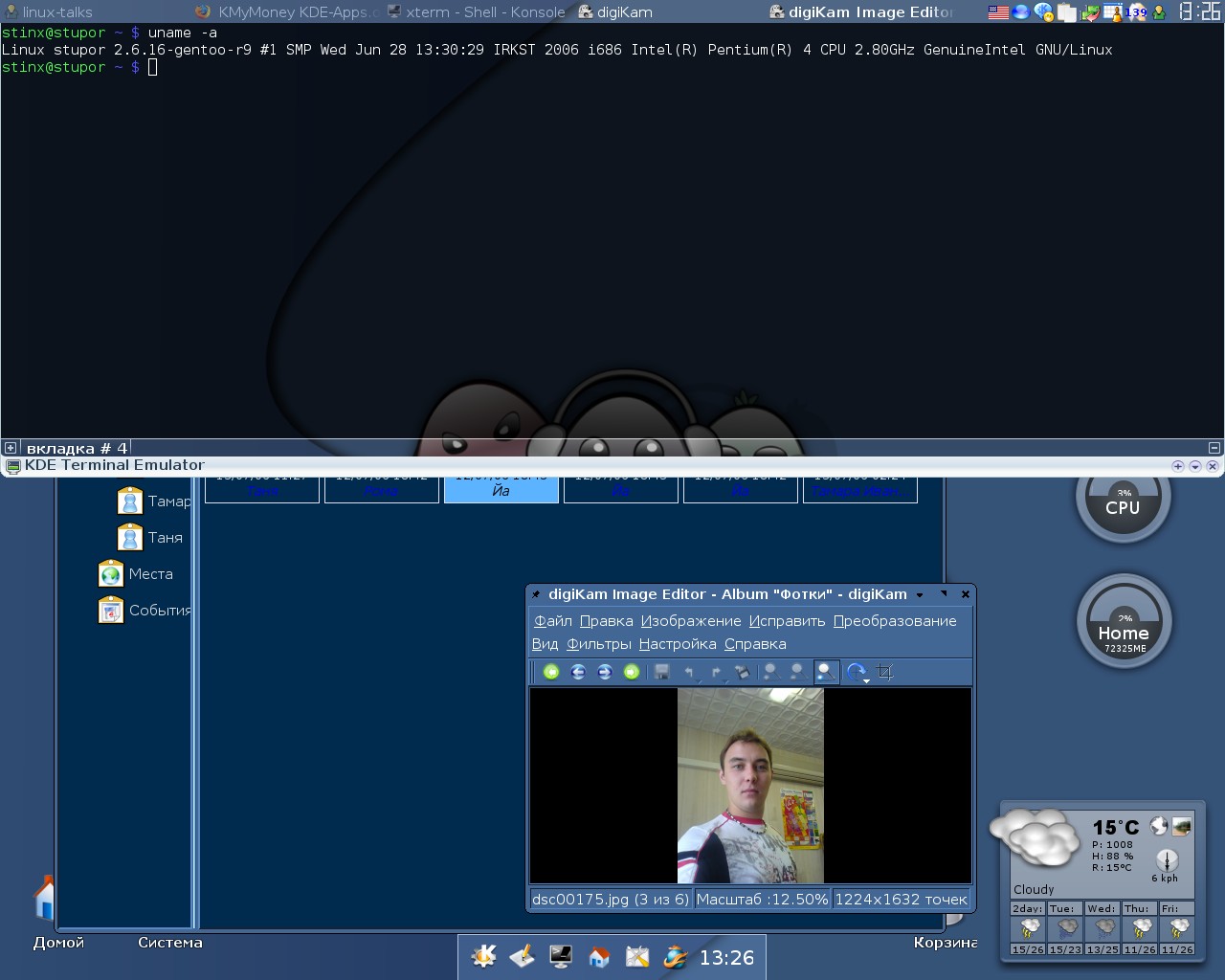
Task: Open rotate dropdown arrow in editor toolbar
Action: [x=867, y=679]
